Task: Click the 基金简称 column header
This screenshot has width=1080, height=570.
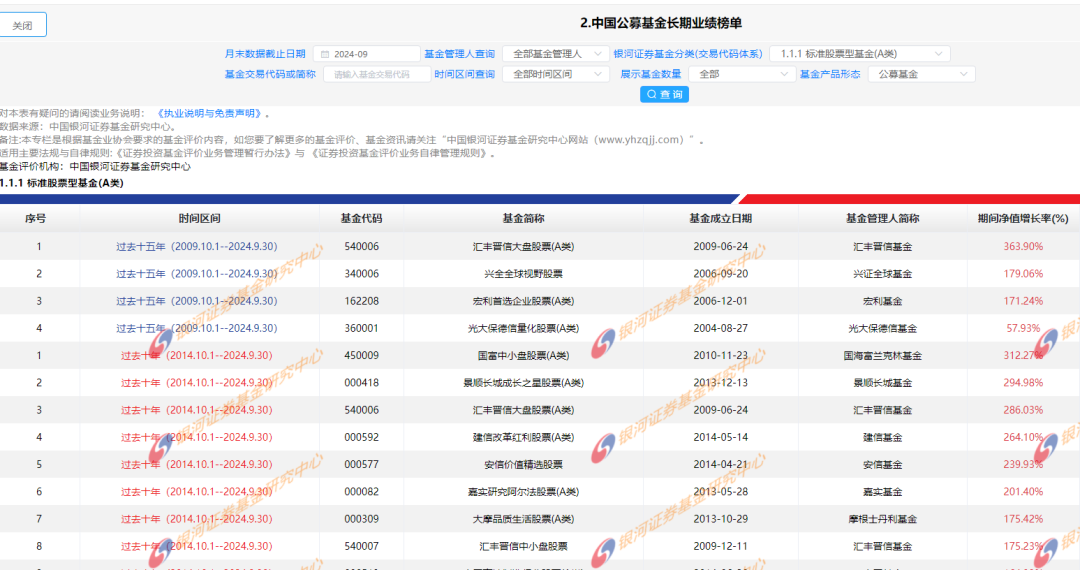Action: tap(523, 218)
